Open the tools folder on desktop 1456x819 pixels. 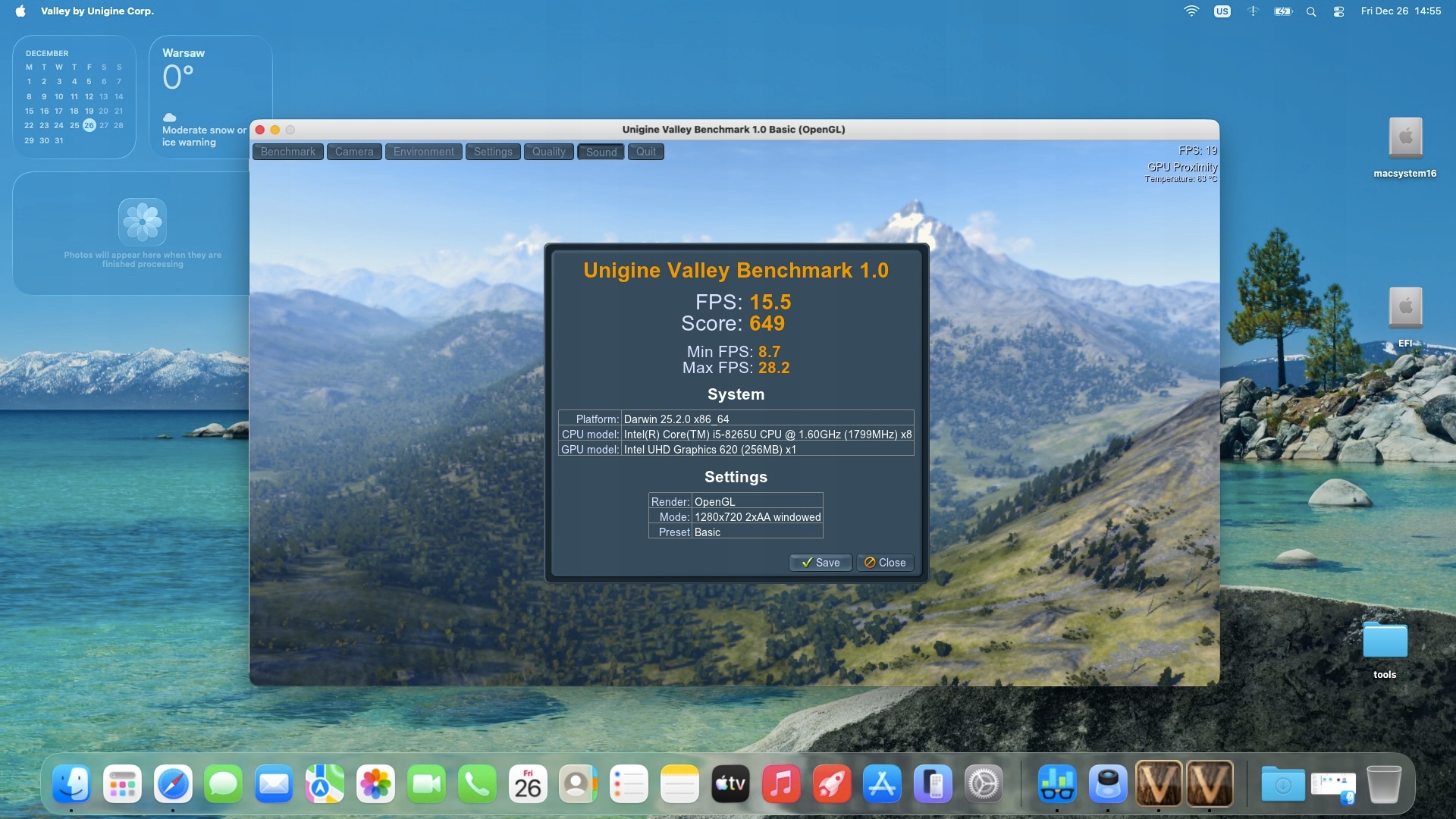(1385, 642)
